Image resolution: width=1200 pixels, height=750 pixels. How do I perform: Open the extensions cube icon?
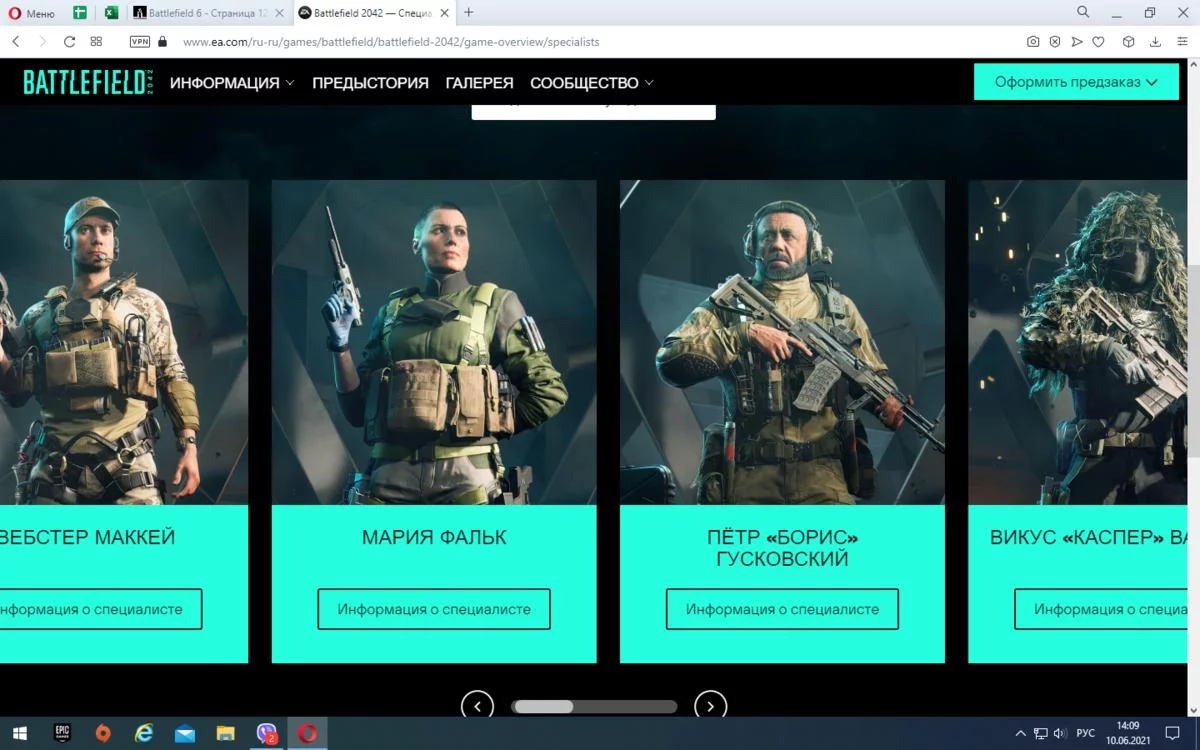[1128, 42]
